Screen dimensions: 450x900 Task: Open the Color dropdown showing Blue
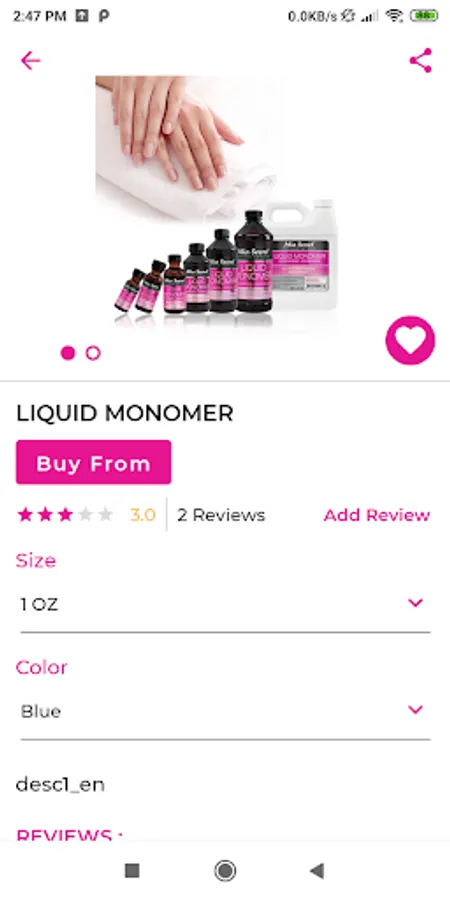click(225, 711)
